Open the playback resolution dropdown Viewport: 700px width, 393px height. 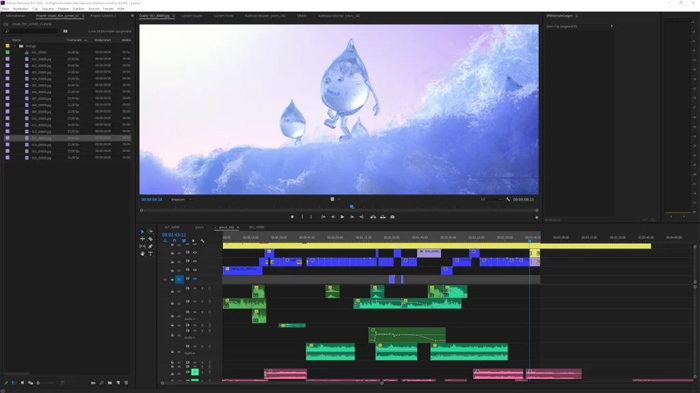[x=491, y=200]
